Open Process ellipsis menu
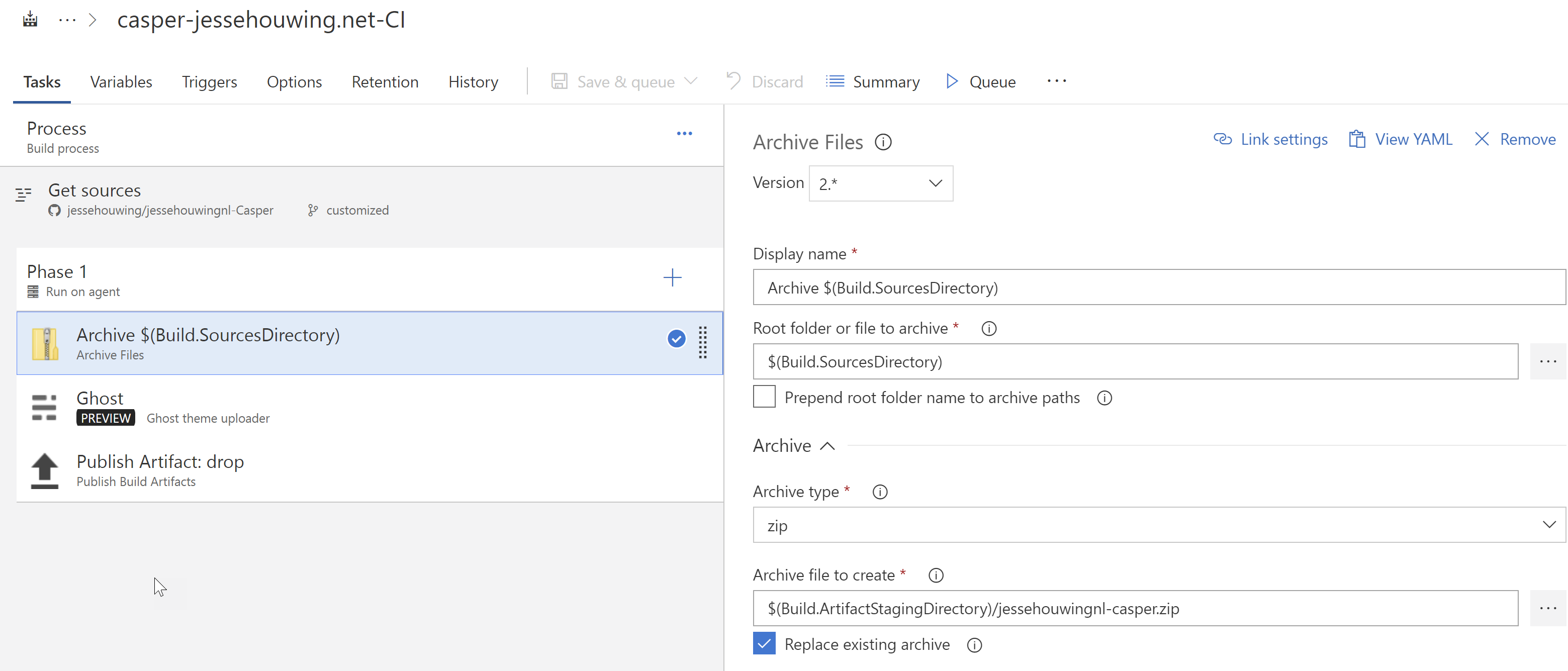The height and width of the screenshot is (671, 1568). pos(684,133)
